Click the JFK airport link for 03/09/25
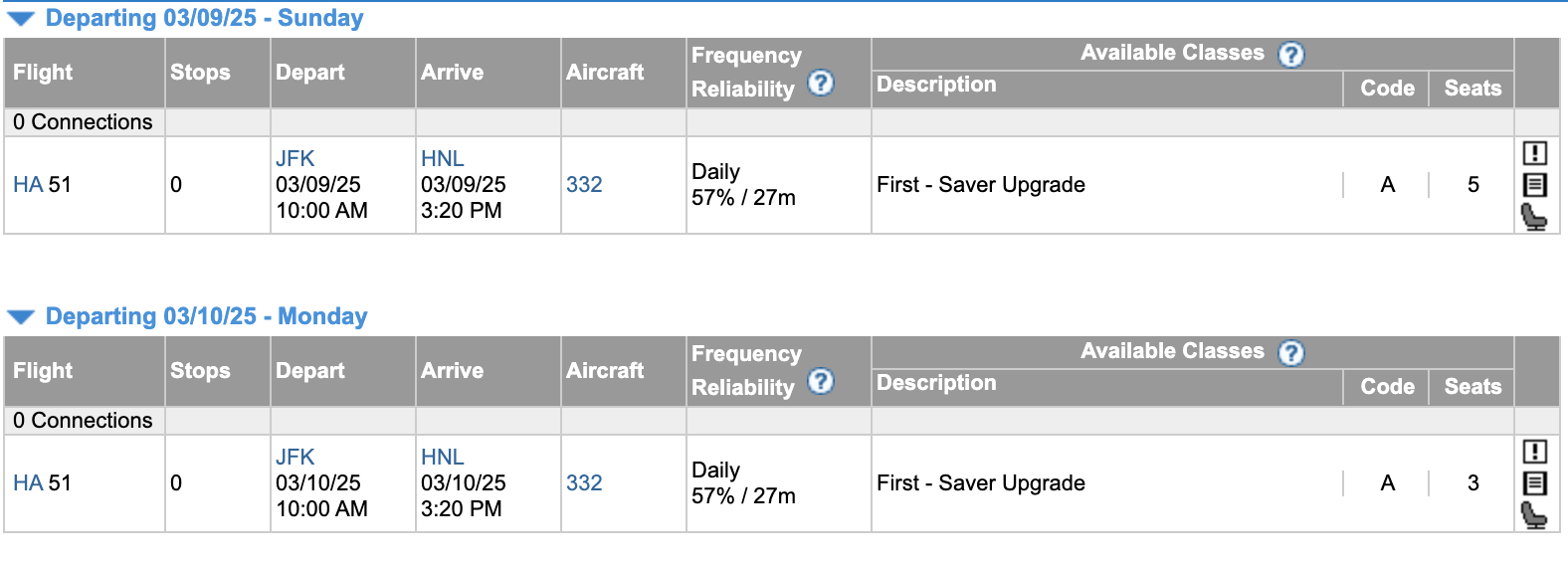Image resolution: width=1568 pixels, height=565 pixels. pos(295,159)
